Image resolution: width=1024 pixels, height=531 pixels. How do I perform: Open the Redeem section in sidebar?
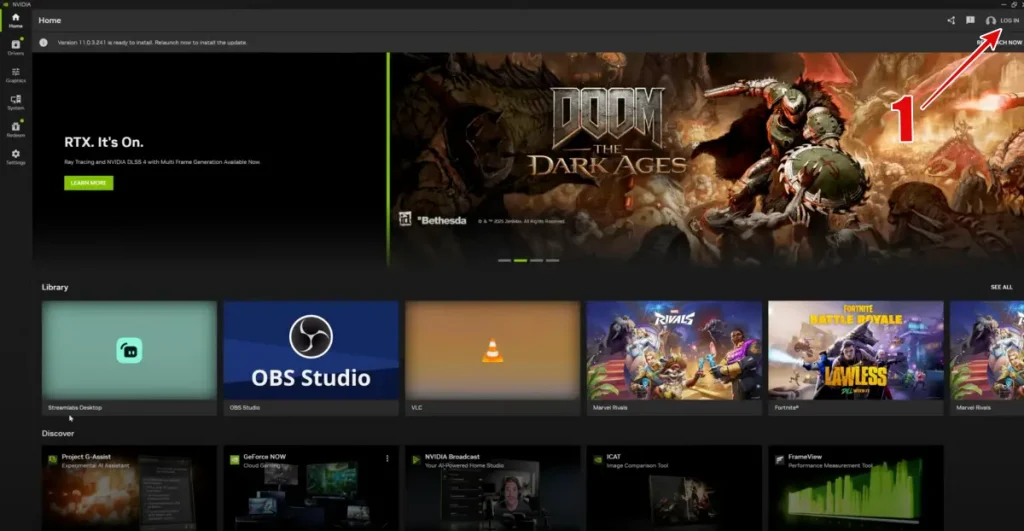16,129
